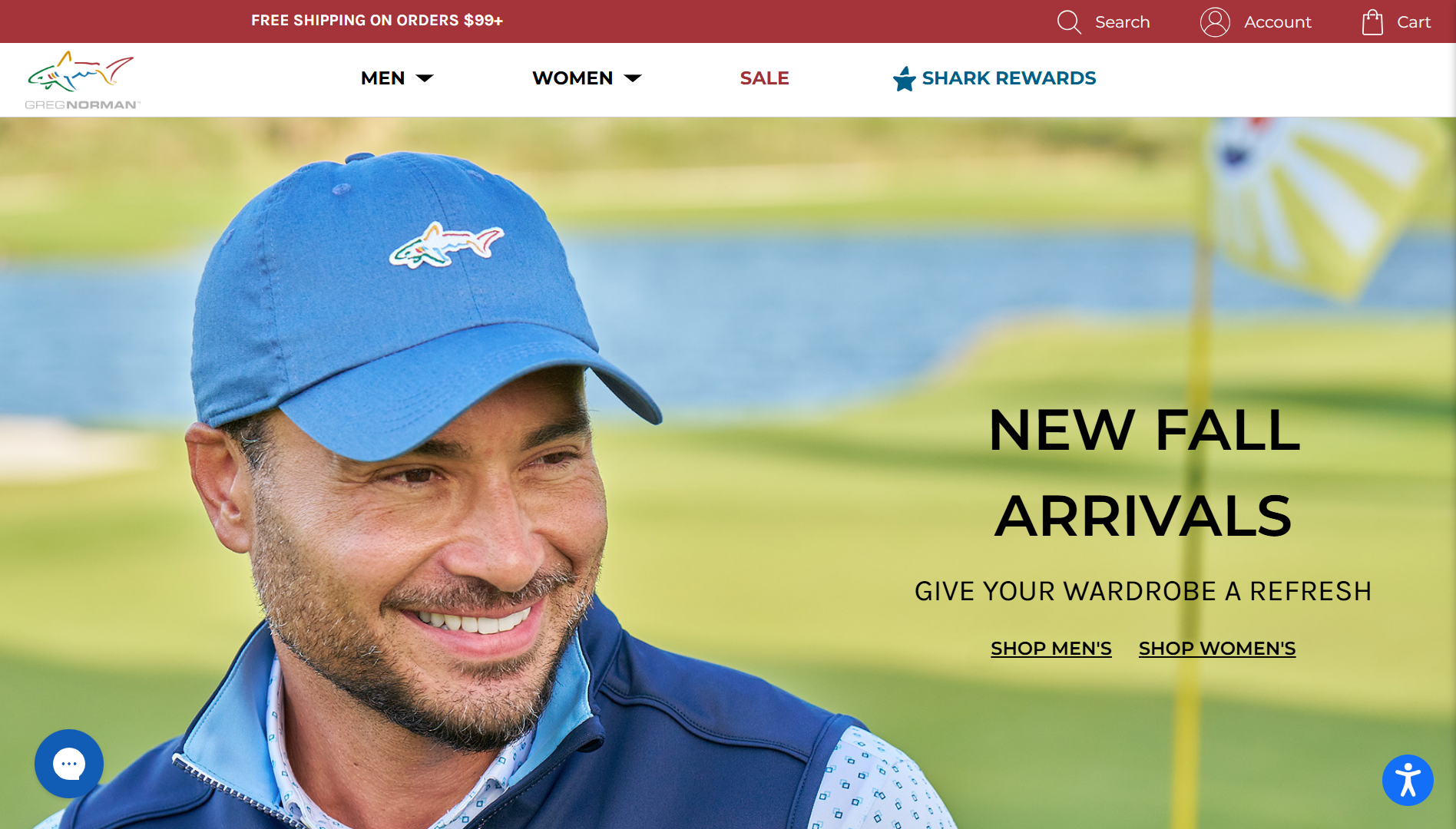
Task: Open the accessibility options icon
Action: click(x=1408, y=781)
